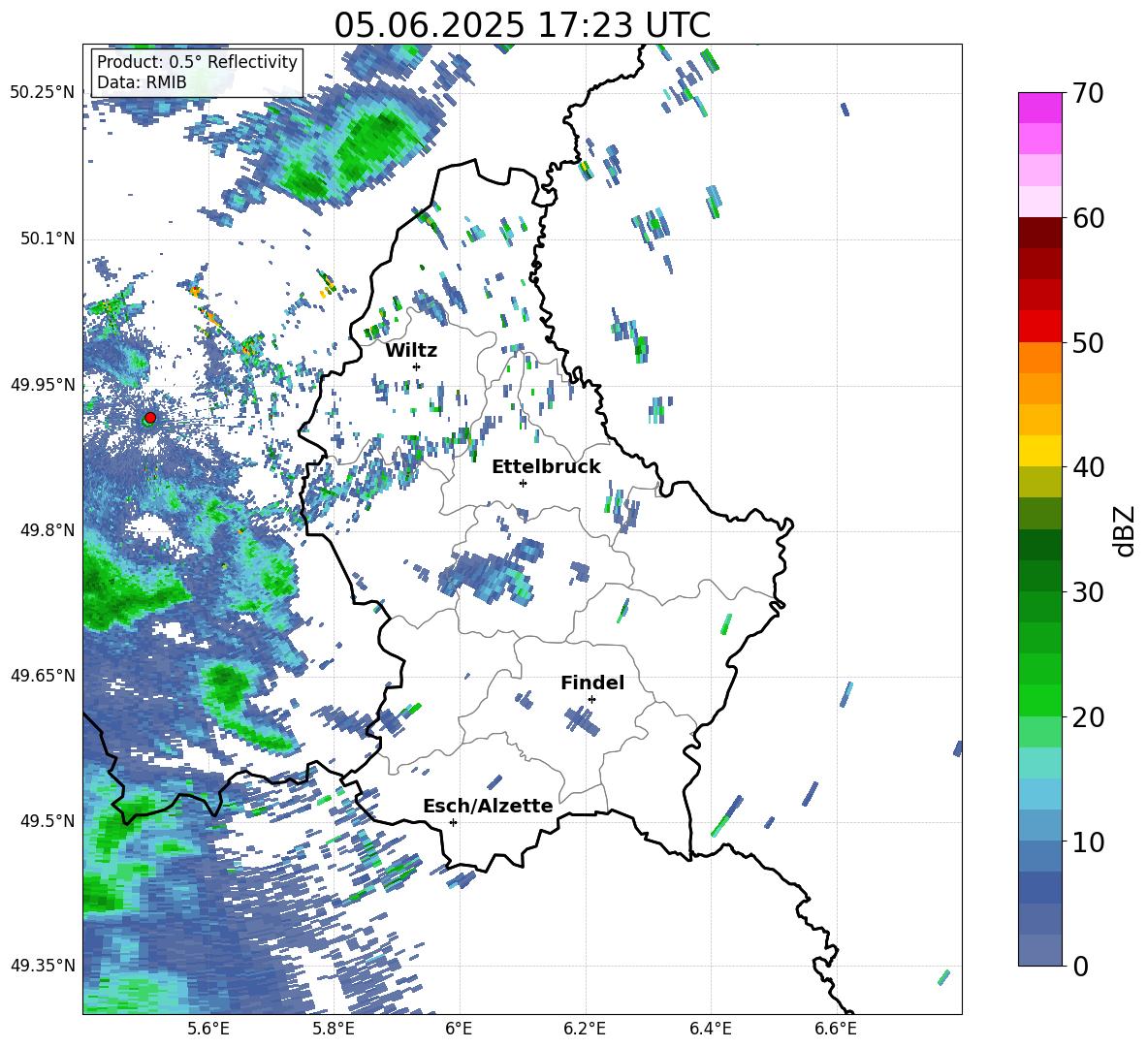Click the colorbar tick label 60
The width and height of the screenshot is (1148, 1048).
(1088, 218)
